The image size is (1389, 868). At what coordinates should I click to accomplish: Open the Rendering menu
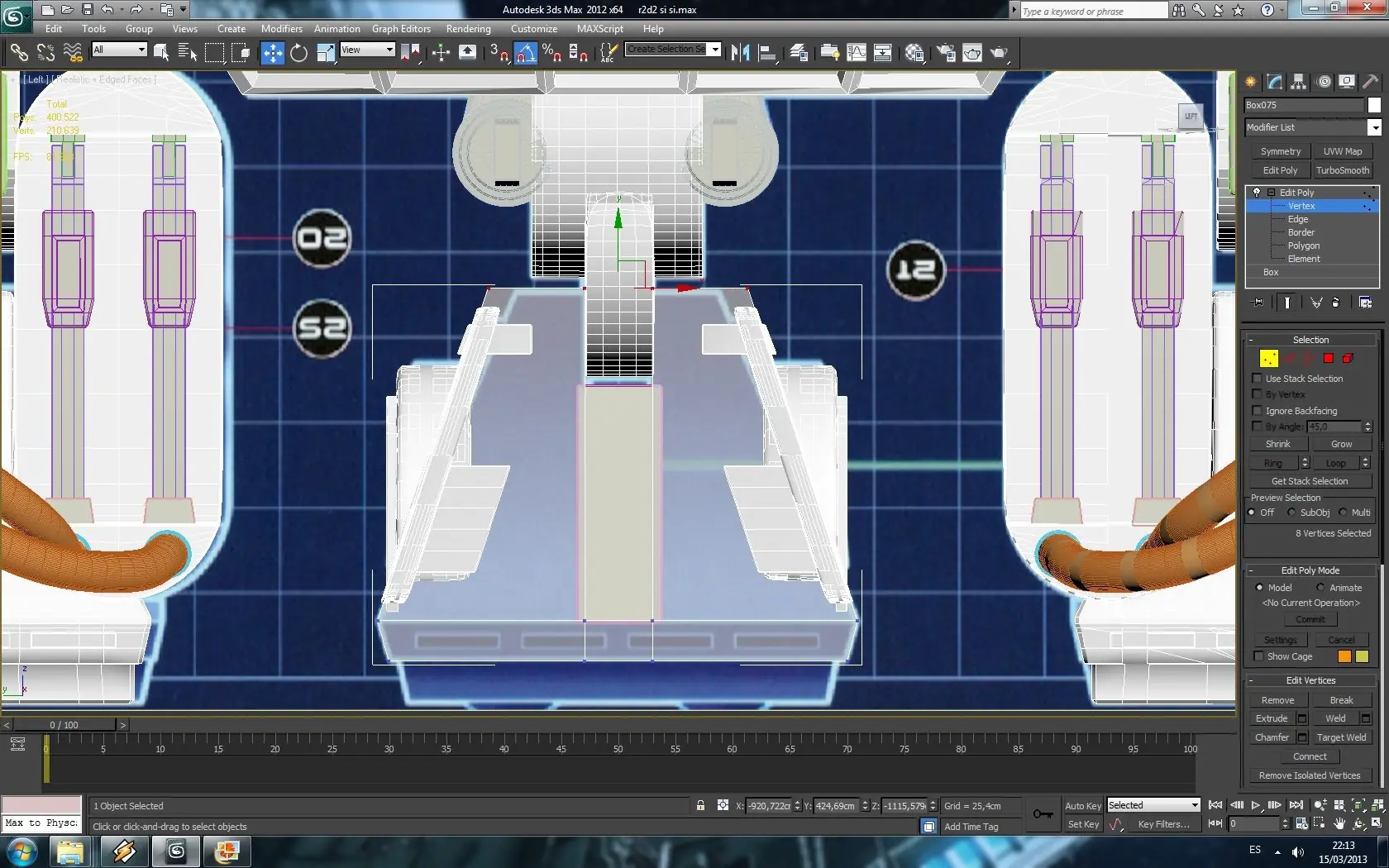tap(468, 29)
